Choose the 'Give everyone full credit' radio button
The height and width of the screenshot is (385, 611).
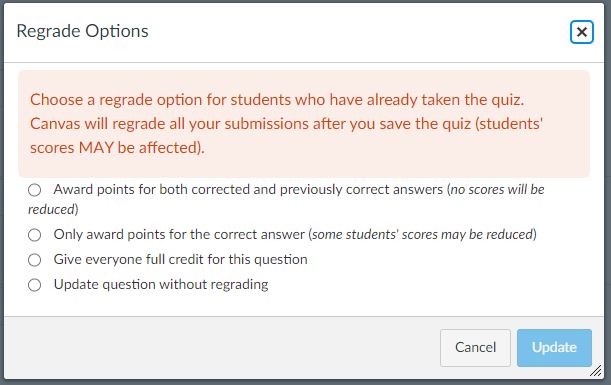(x=34, y=260)
